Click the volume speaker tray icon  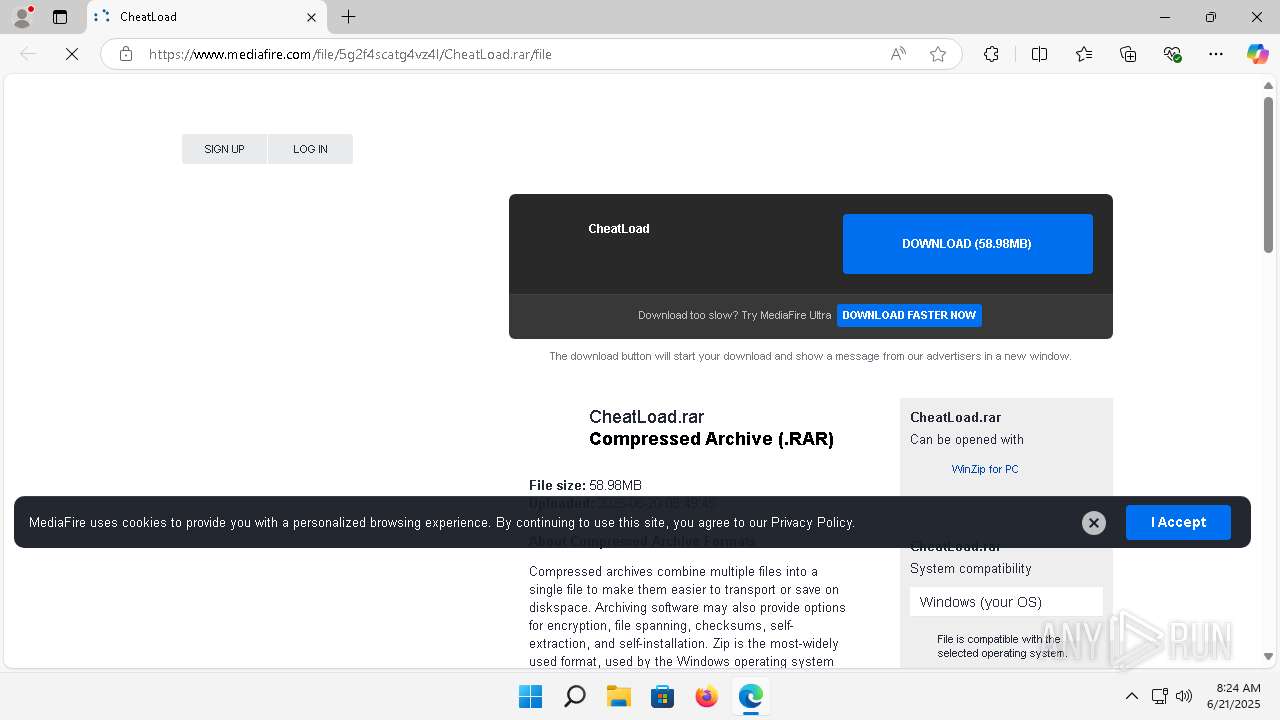(1184, 696)
